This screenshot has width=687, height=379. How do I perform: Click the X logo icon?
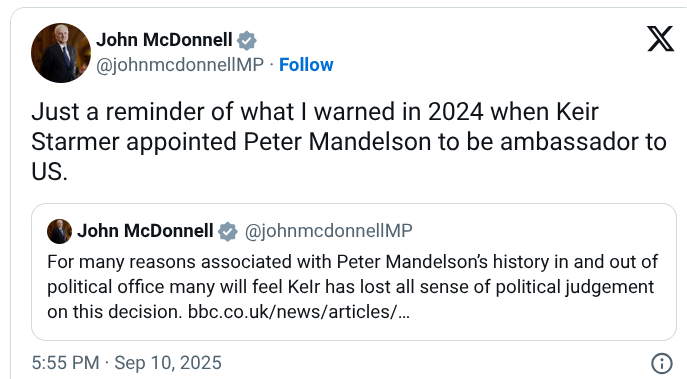pyautogui.click(x=660, y=39)
